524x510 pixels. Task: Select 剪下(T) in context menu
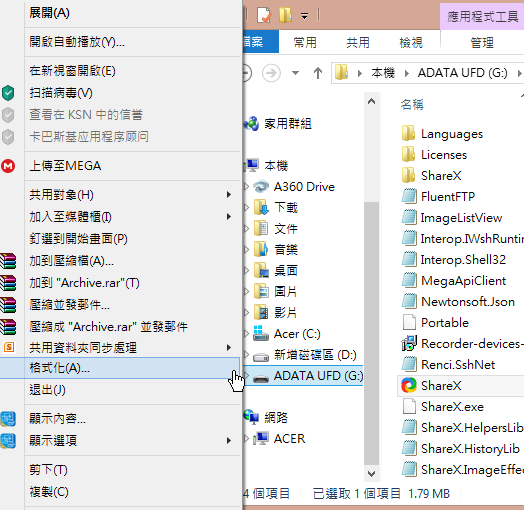point(120,470)
